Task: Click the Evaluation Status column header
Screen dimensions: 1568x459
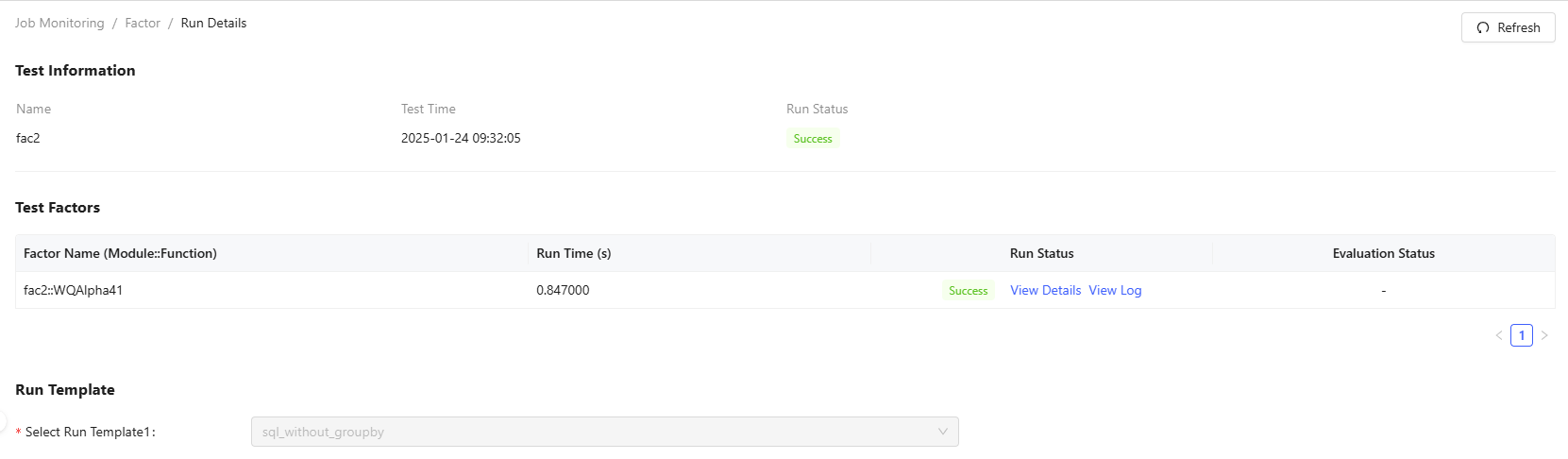Action: [x=1383, y=253]
